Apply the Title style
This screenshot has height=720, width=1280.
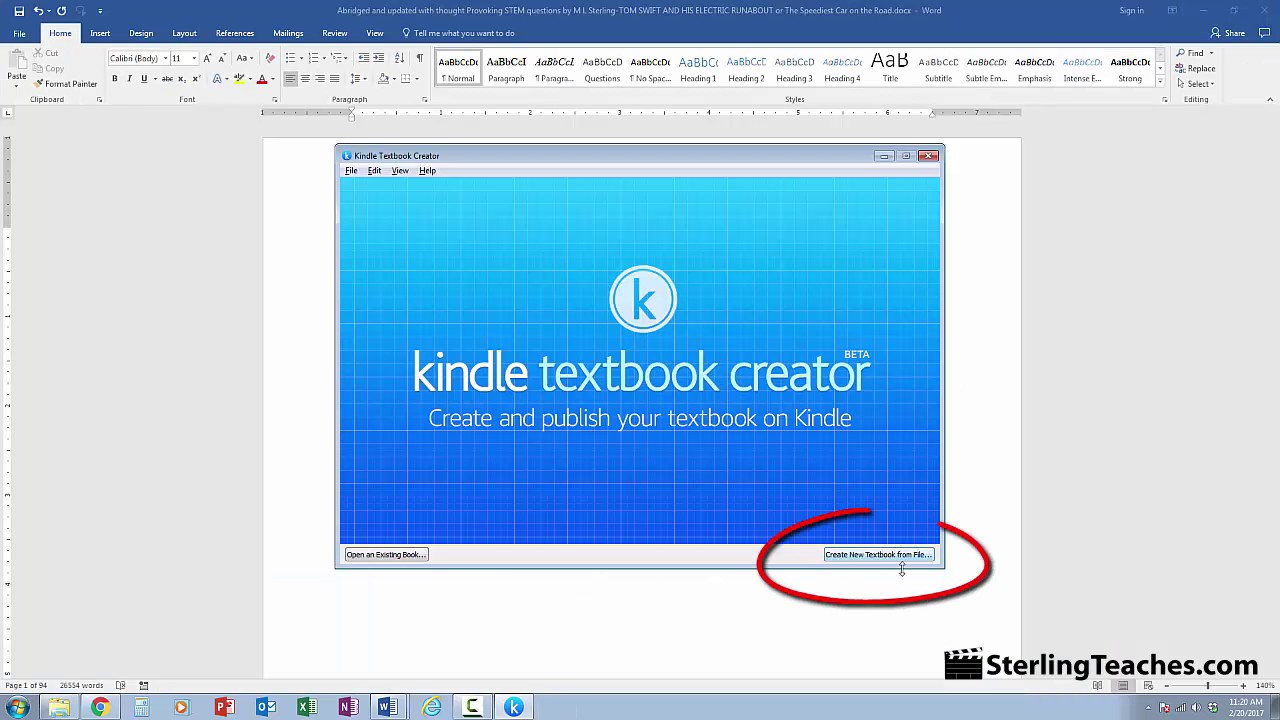(890, 68)
